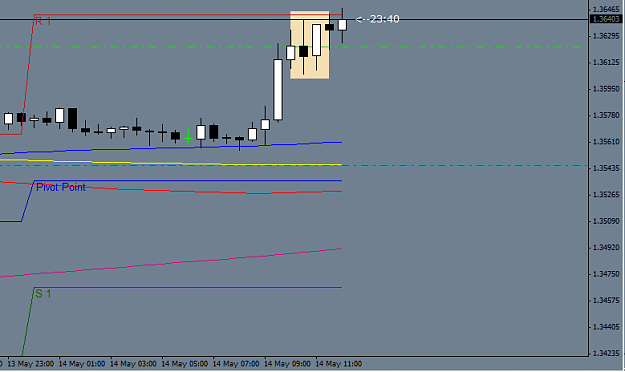This screenshot has height=372, width=625.
Task: Click the 14 May 01:00 time label
Action: pyautogui.click(x=82, y=364)
